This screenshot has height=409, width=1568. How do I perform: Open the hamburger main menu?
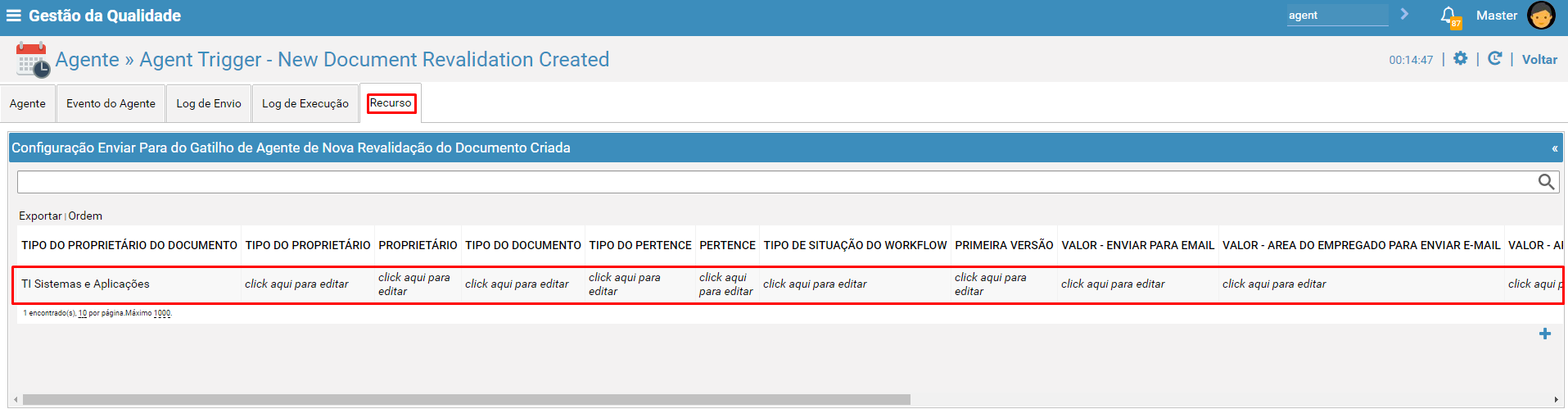(x=13, y=16)
